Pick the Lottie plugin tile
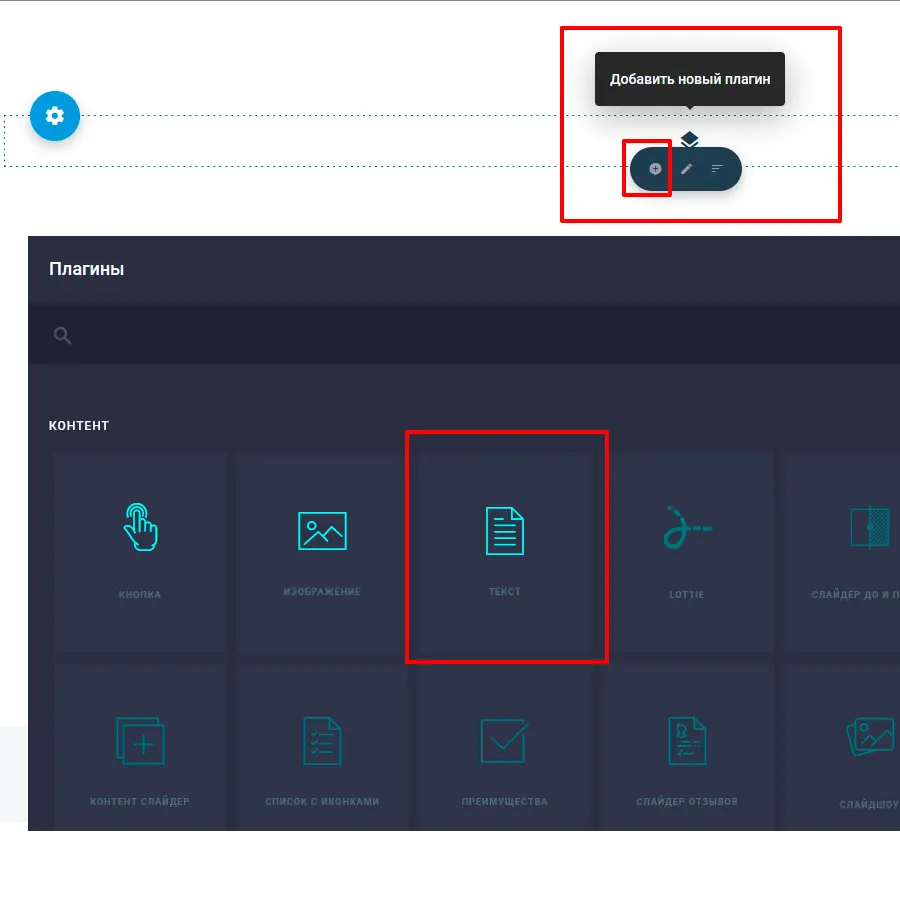The height and width of the screenshot is (900, 900). tap(687, 552)
